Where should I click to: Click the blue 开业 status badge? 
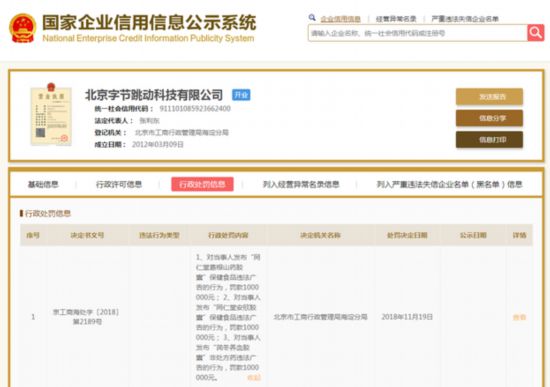point(241,95)
